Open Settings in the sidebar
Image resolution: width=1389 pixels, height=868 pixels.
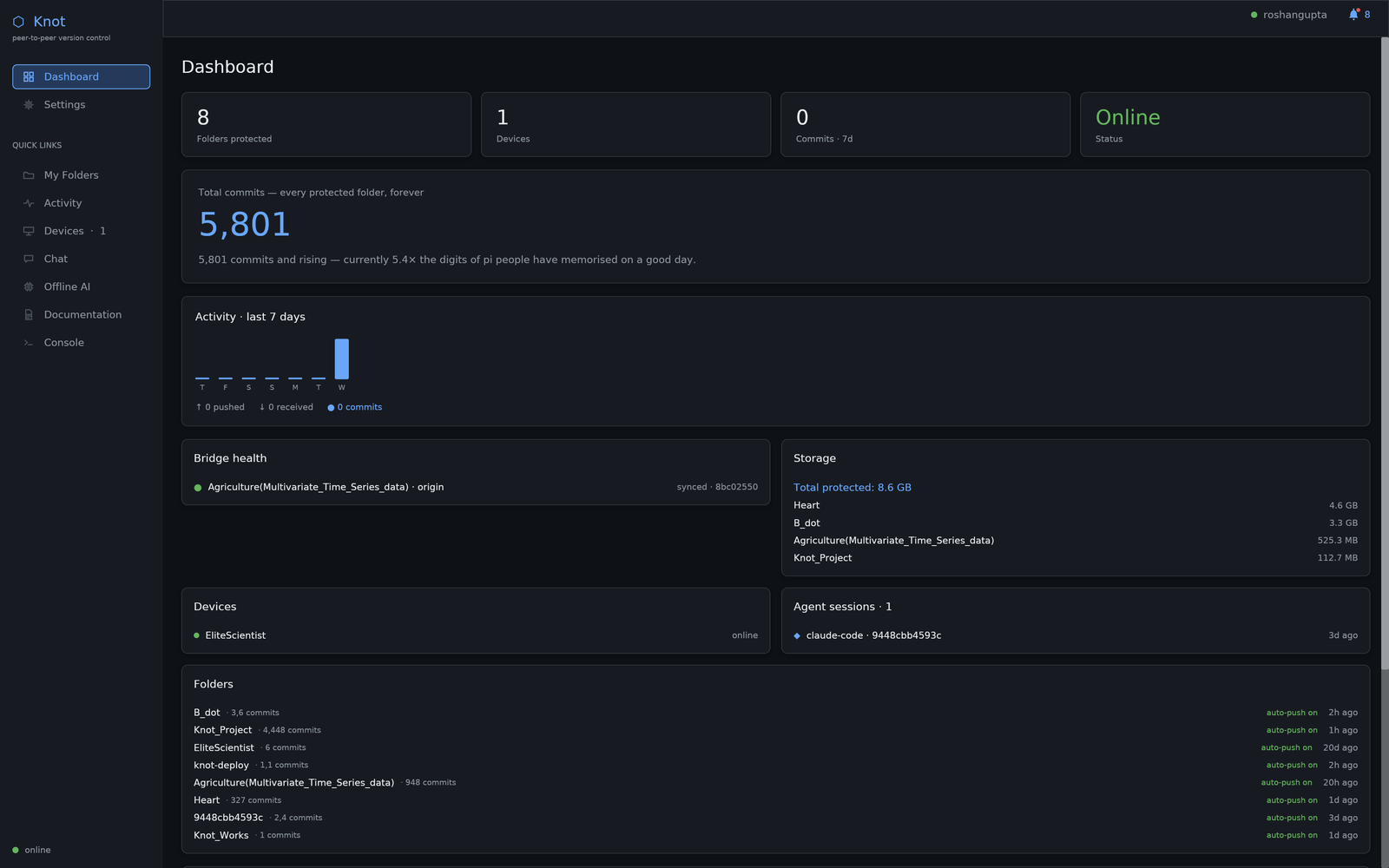tap(81, 104)
